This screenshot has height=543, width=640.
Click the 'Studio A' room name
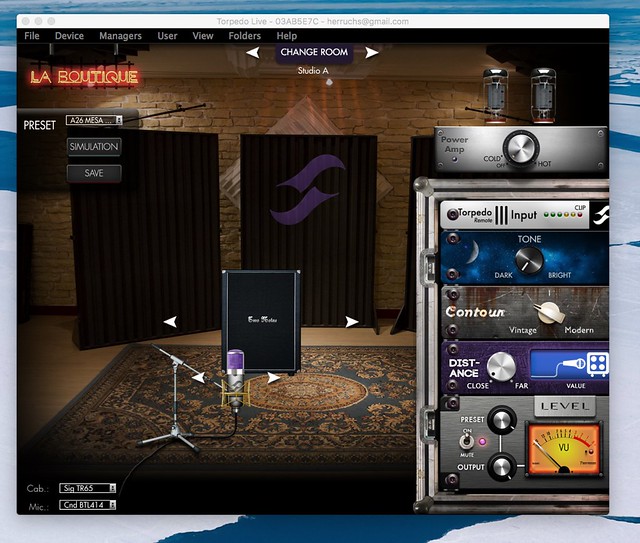(313, 71)
